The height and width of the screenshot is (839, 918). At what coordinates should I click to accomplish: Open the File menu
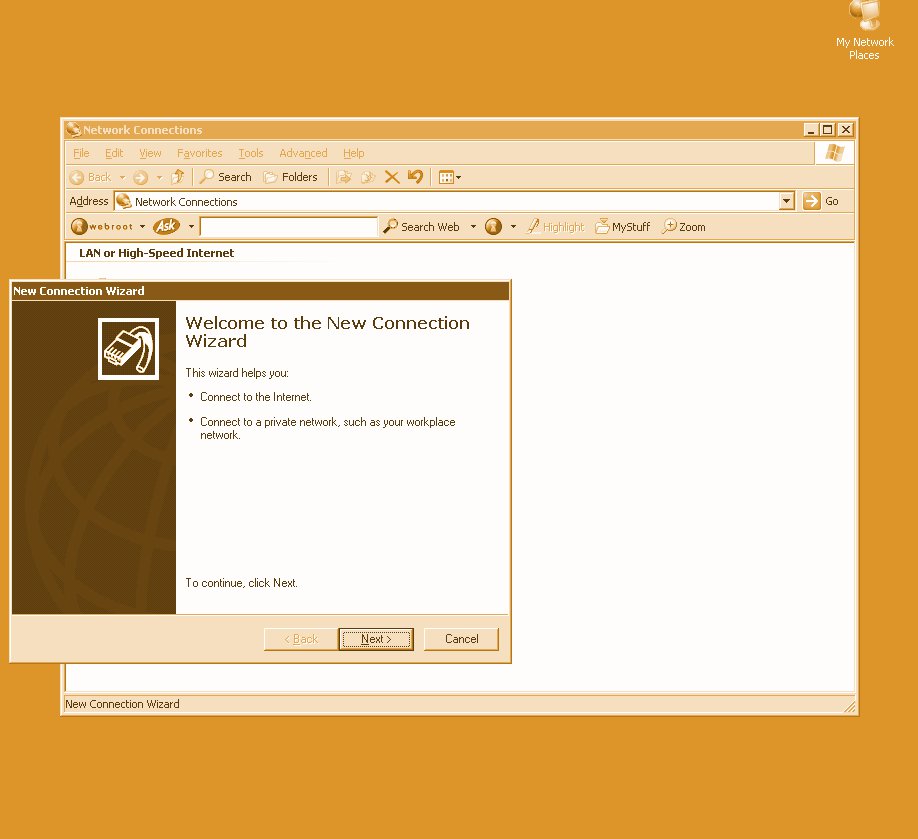81,153
